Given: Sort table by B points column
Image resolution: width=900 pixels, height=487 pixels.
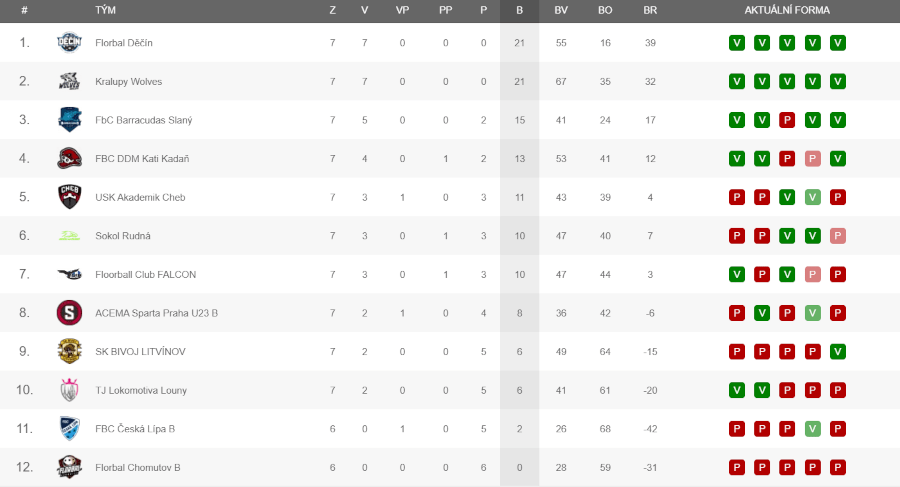Looking at the screenshot, I should click(519, 10).
